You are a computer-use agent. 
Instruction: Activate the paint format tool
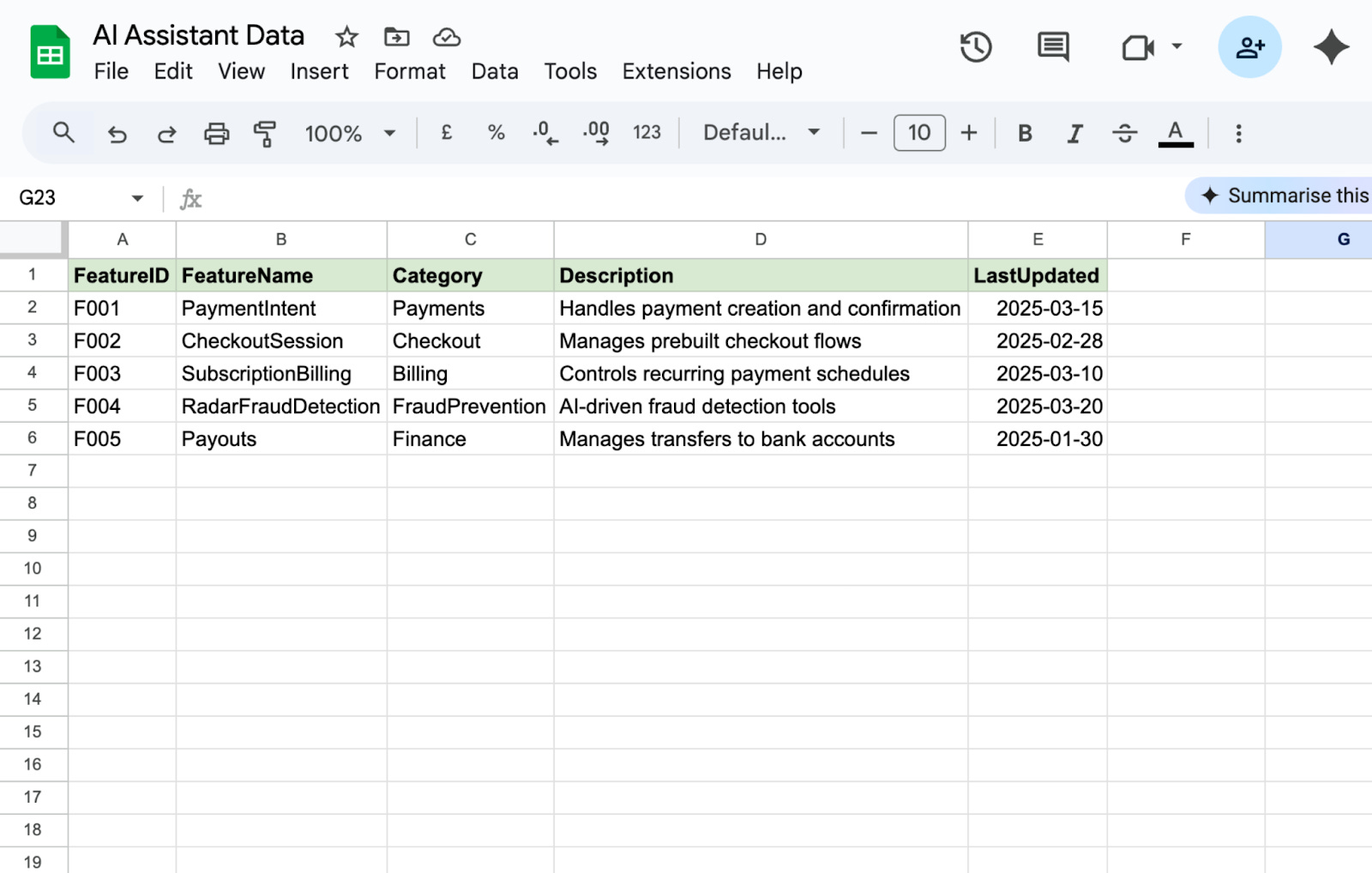pos(265,134)
